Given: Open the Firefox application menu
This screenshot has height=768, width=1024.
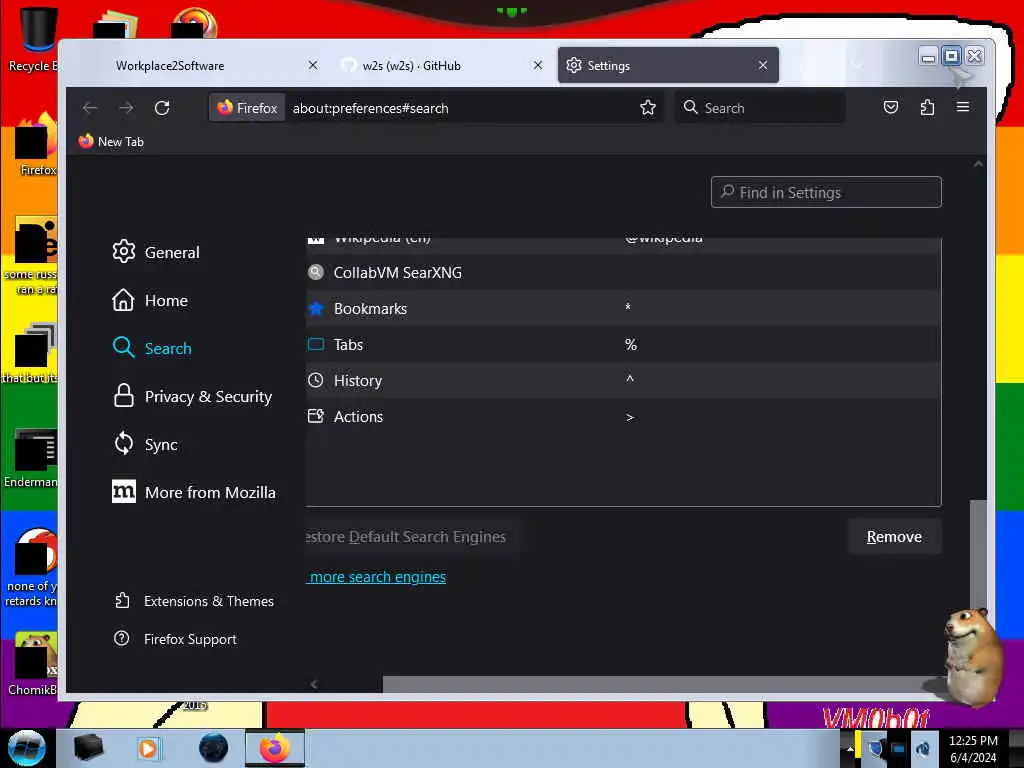Looking at the screenshot, I should (963, 107).
